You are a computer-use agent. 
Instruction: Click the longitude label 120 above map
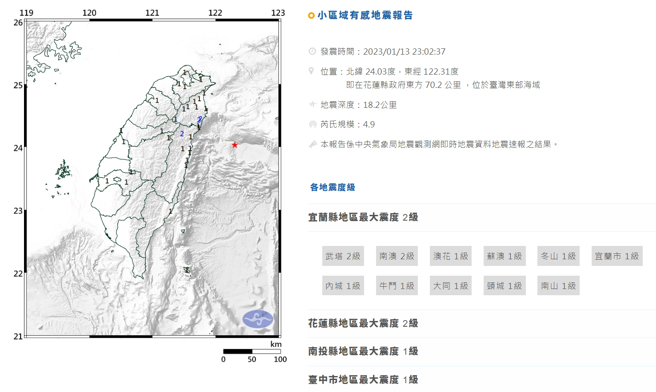tap(89, 13)
